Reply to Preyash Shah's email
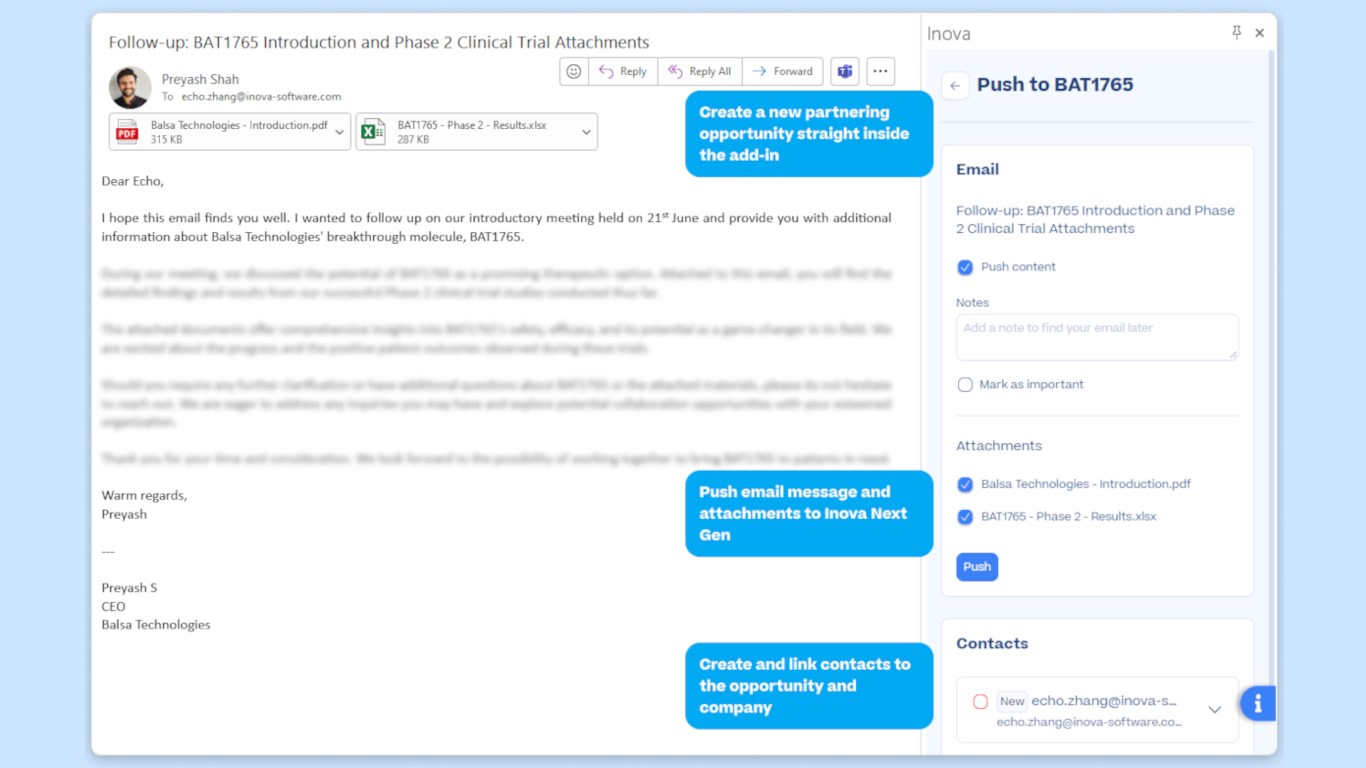Screen dimensions: 1366x768 [x=623, y=71]
